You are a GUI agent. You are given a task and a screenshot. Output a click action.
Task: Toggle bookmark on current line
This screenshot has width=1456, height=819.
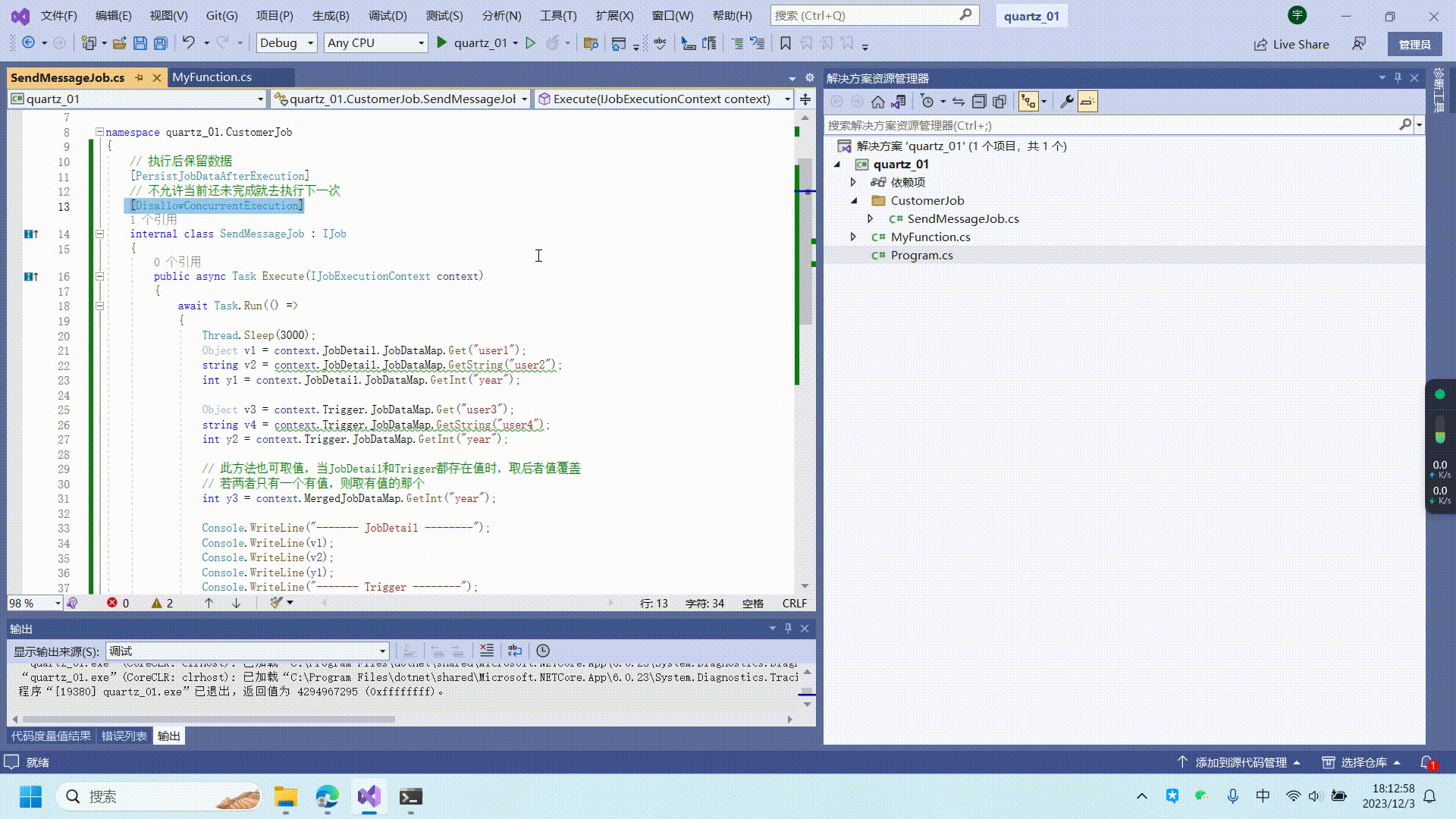[x=786, y=43]
